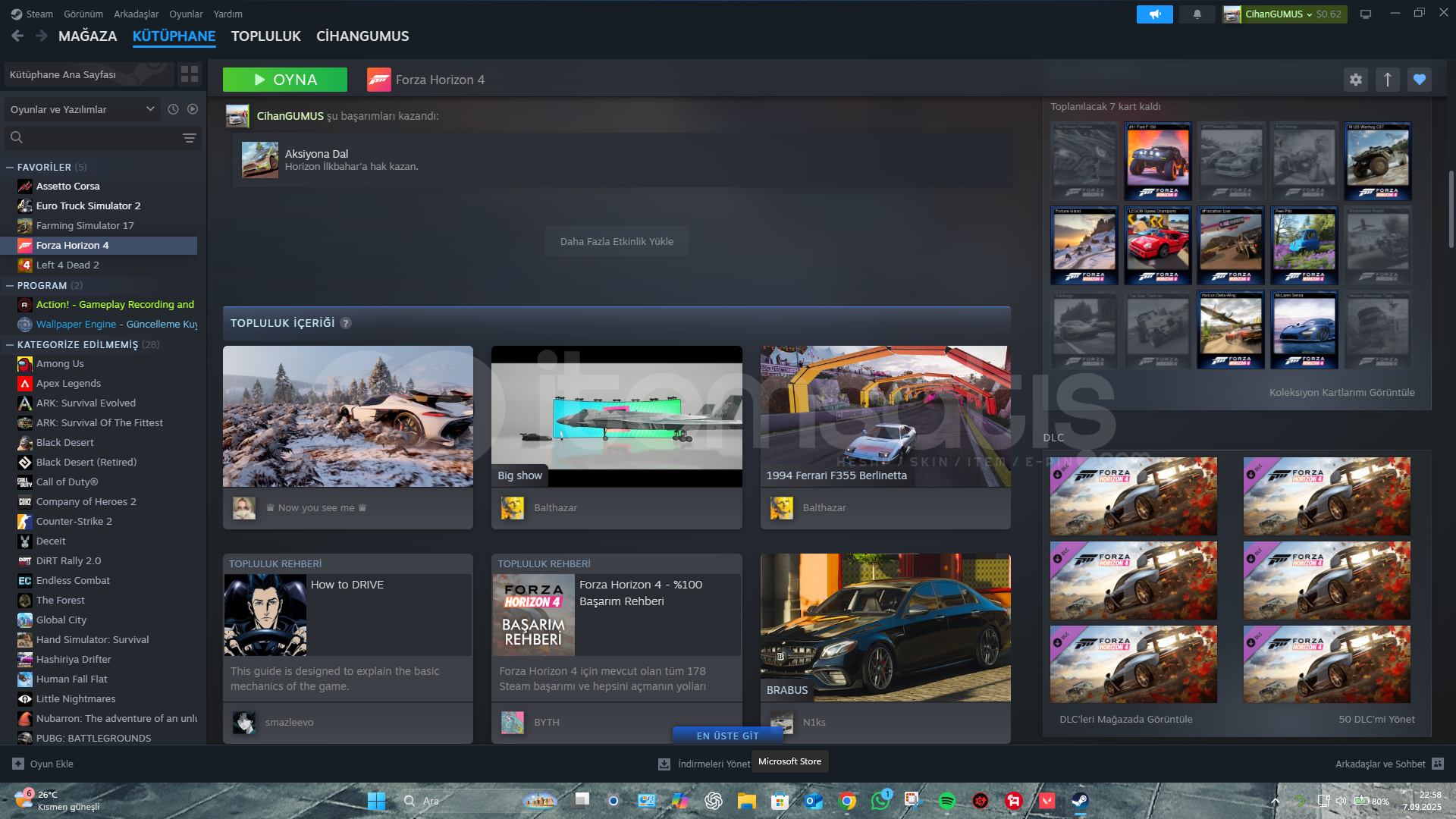Click the up arrow icon beside gear

1388,80
